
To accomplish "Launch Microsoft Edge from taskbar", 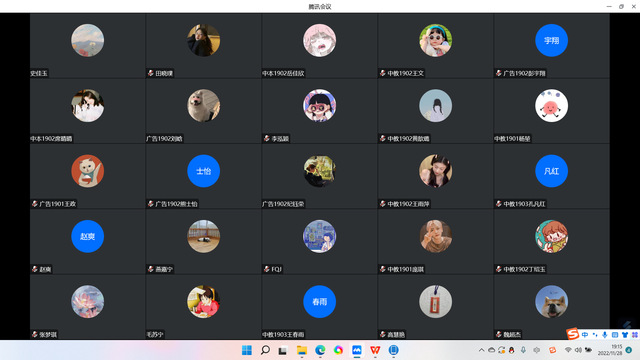I will coord(320,350).
